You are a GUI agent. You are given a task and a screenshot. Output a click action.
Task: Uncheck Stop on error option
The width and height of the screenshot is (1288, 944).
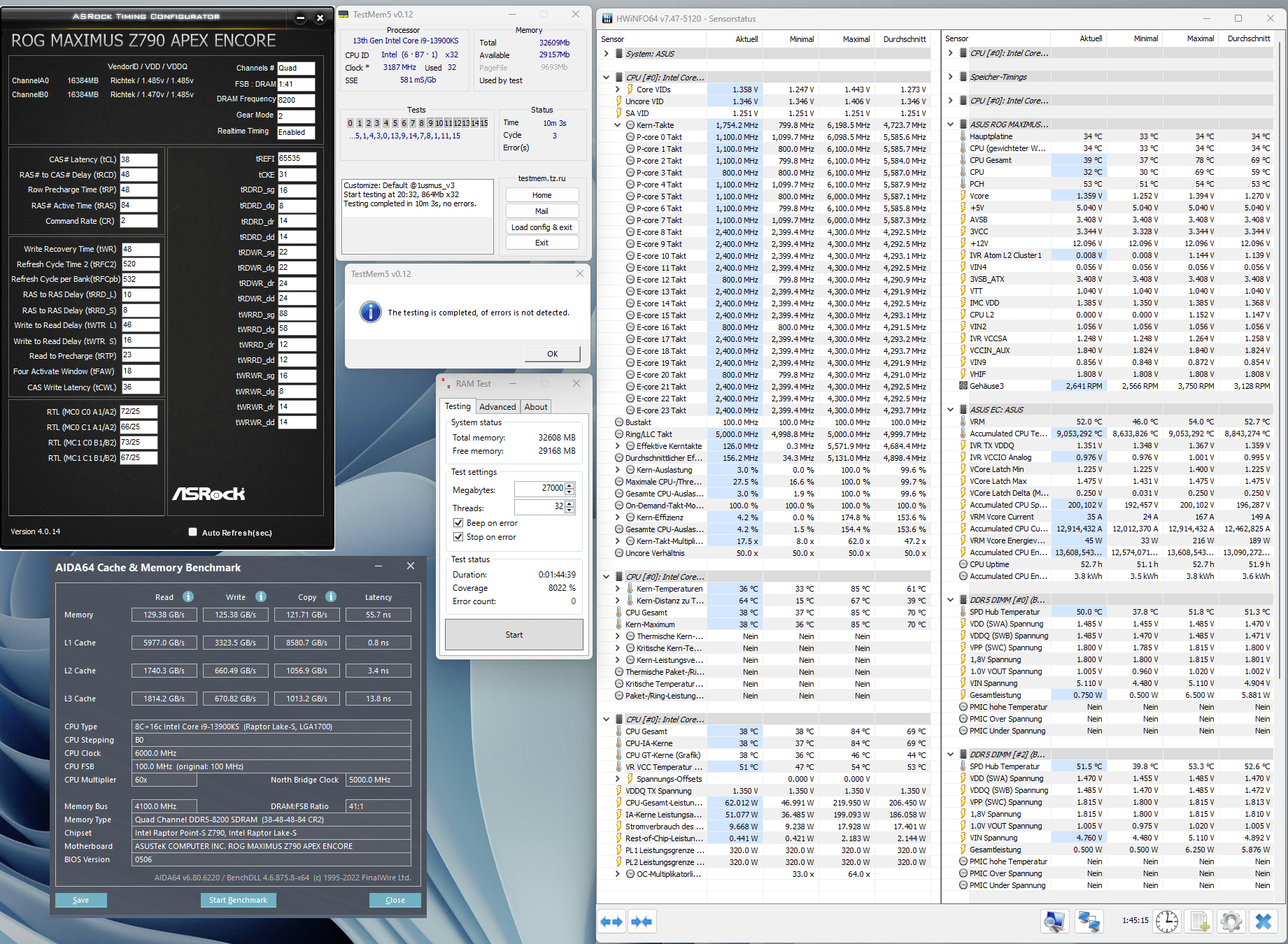[x=458, y=537]
